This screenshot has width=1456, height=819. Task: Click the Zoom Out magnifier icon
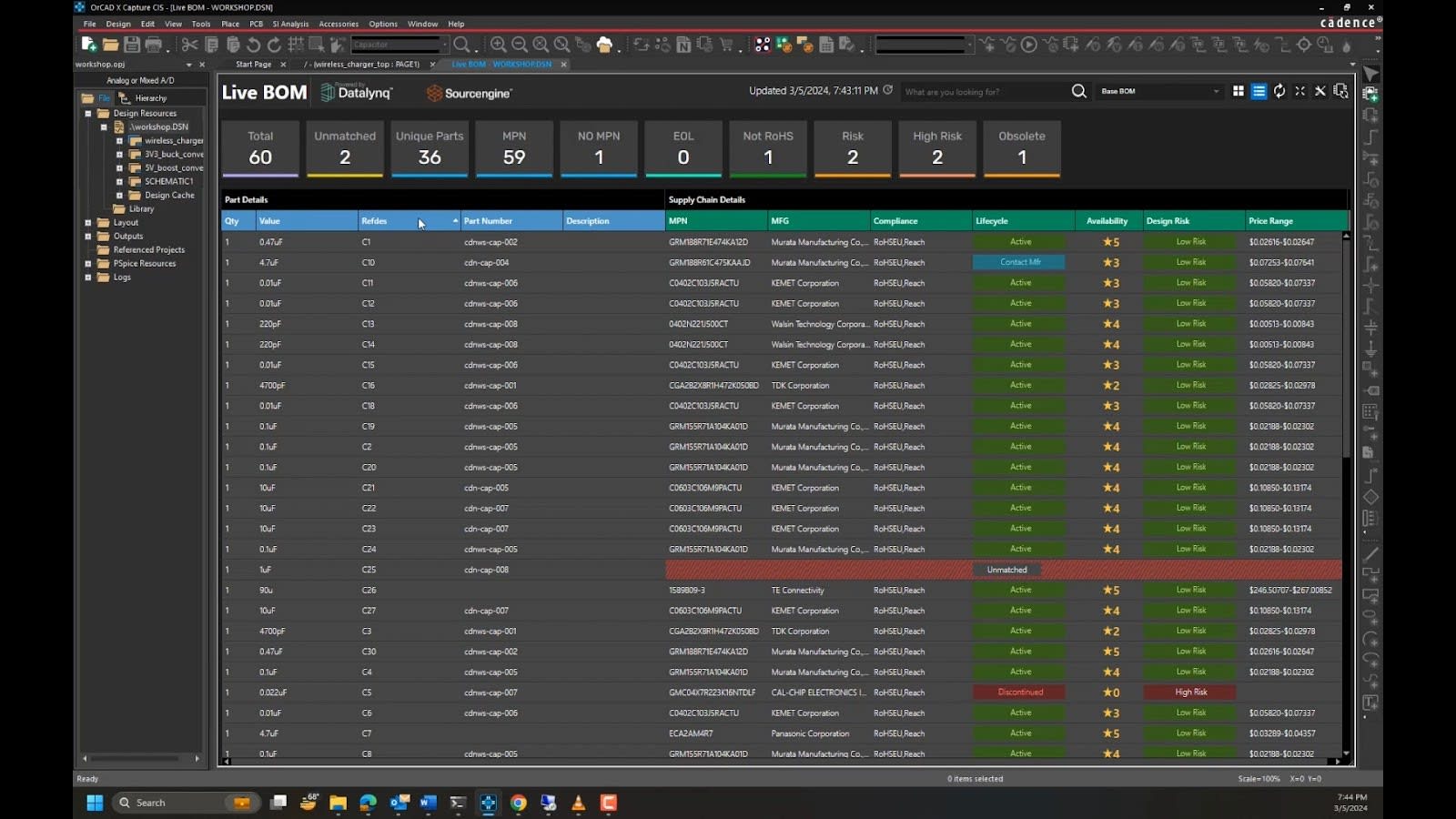click(519, 44)
